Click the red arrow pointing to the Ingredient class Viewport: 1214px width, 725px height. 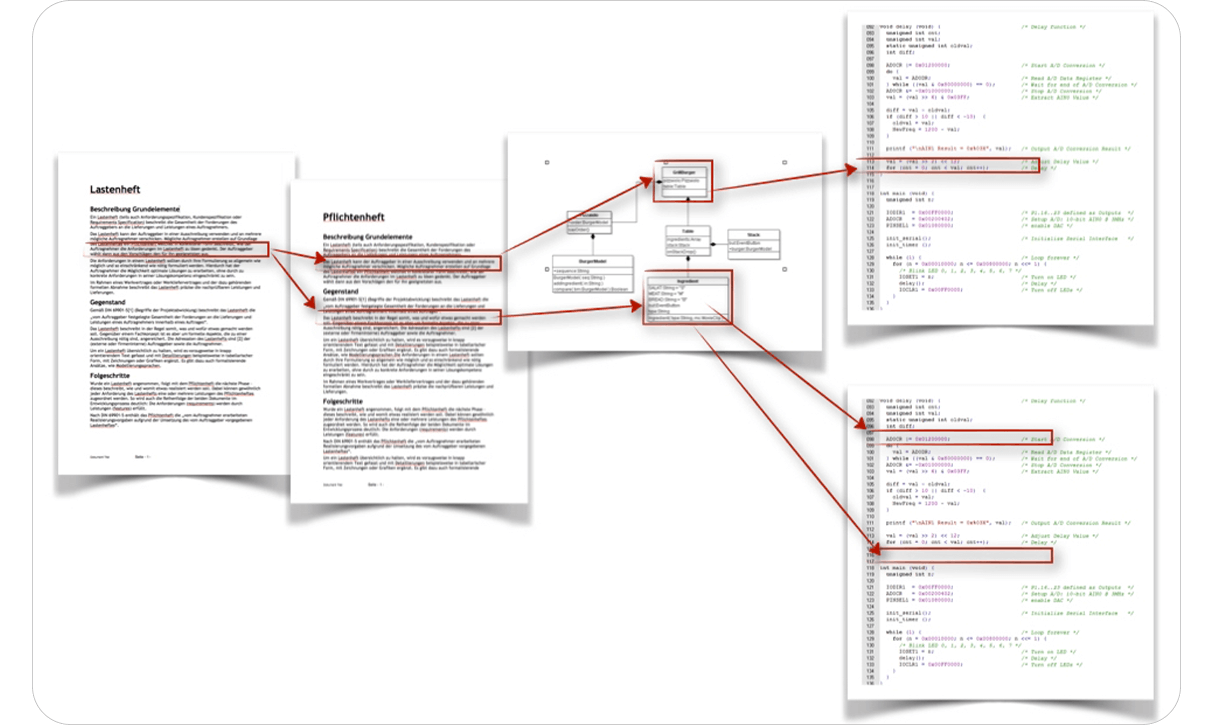click(635, 307)
